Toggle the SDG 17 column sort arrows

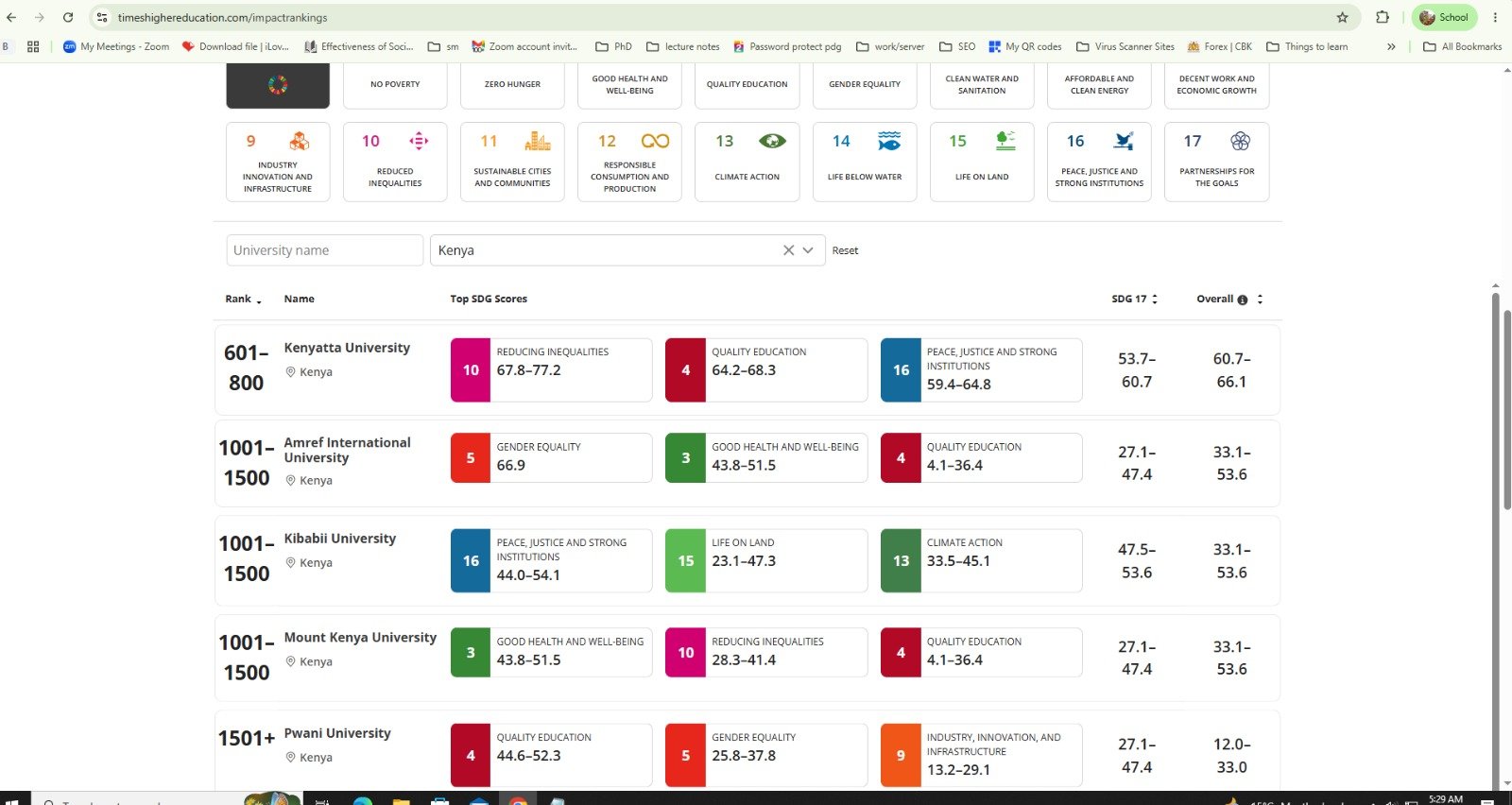pyautogui.click(x=1155, y=299)
